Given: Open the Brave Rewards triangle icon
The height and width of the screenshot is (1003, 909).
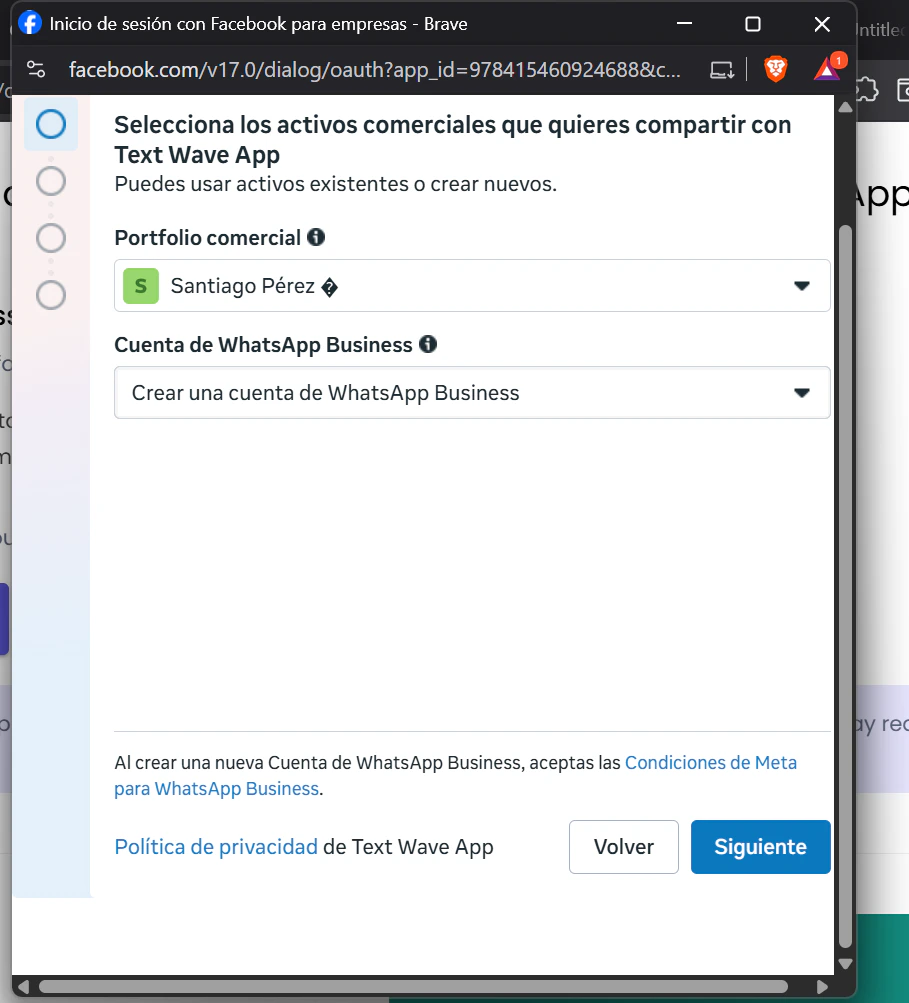Looking at the screenshot, I should point(828,68).
